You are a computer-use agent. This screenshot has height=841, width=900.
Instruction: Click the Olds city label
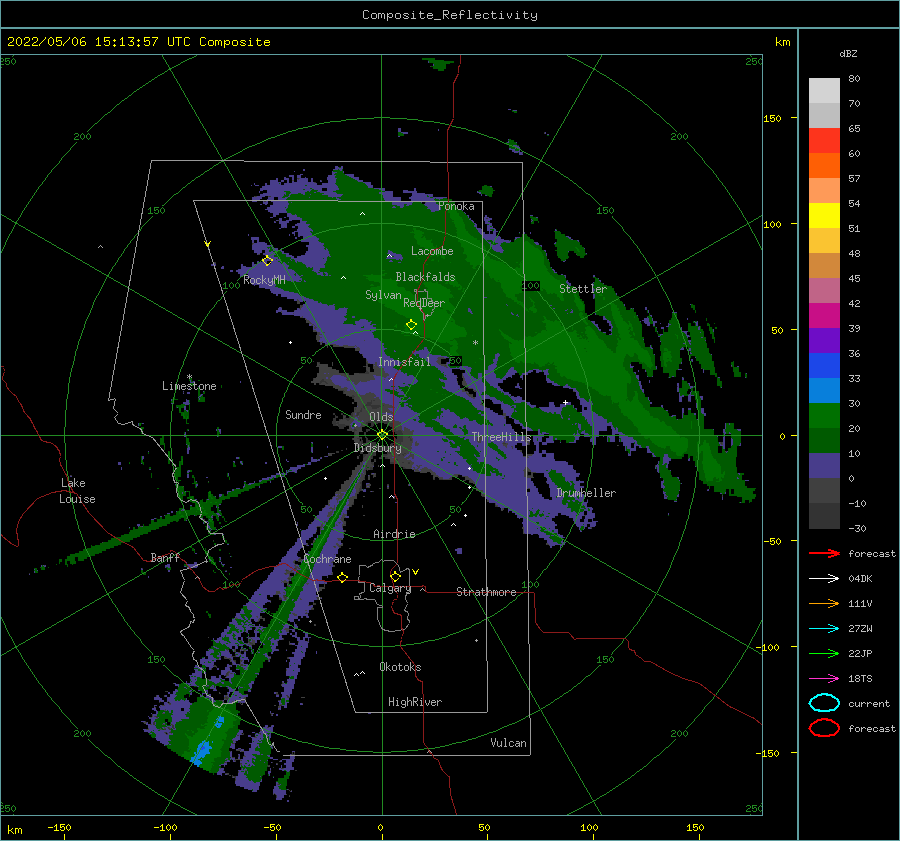(381, 417)
